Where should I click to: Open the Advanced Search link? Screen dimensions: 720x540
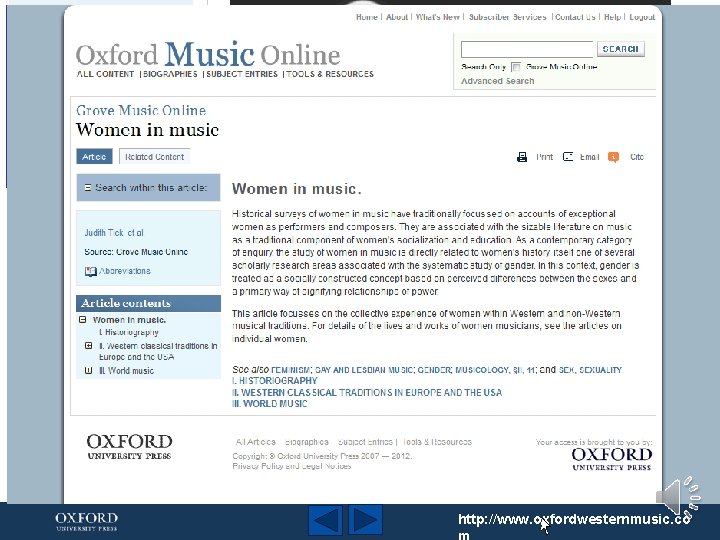pos(497,81)
